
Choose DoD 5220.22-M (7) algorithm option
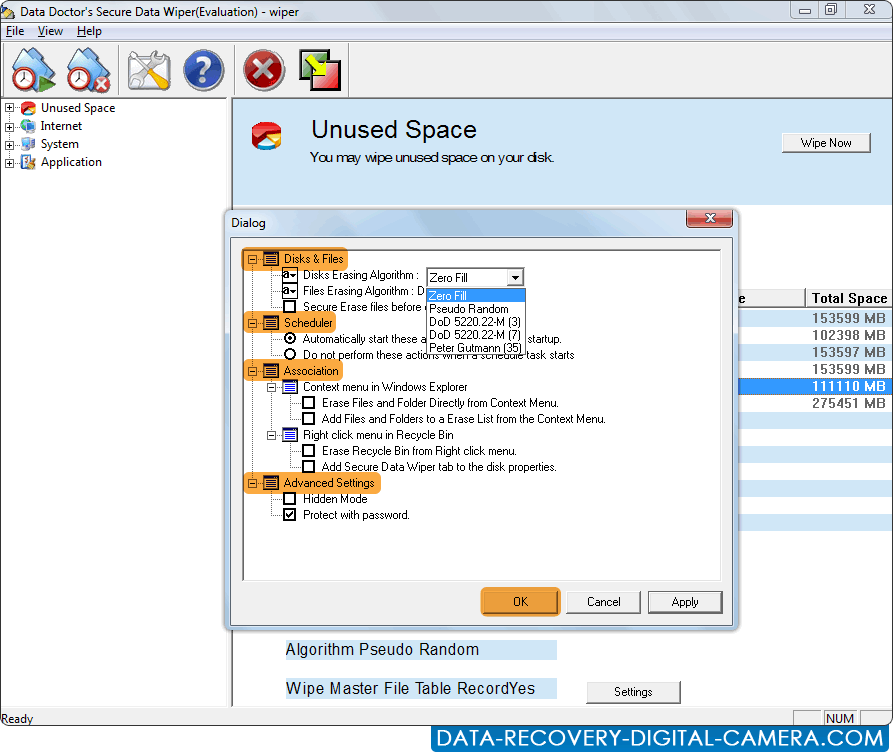click(x=476, y=335)
